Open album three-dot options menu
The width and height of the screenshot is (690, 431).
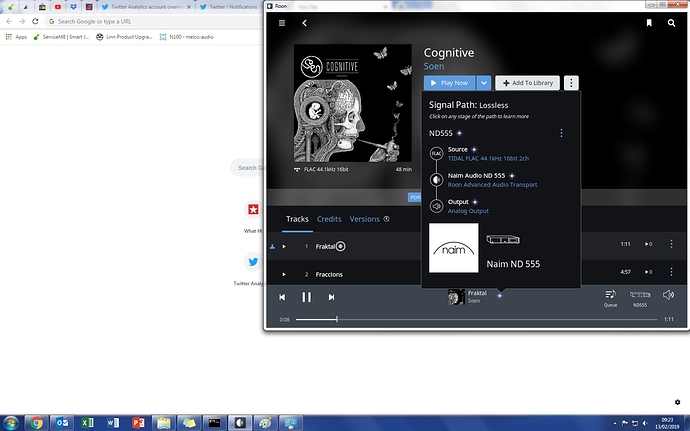point(571,83)
